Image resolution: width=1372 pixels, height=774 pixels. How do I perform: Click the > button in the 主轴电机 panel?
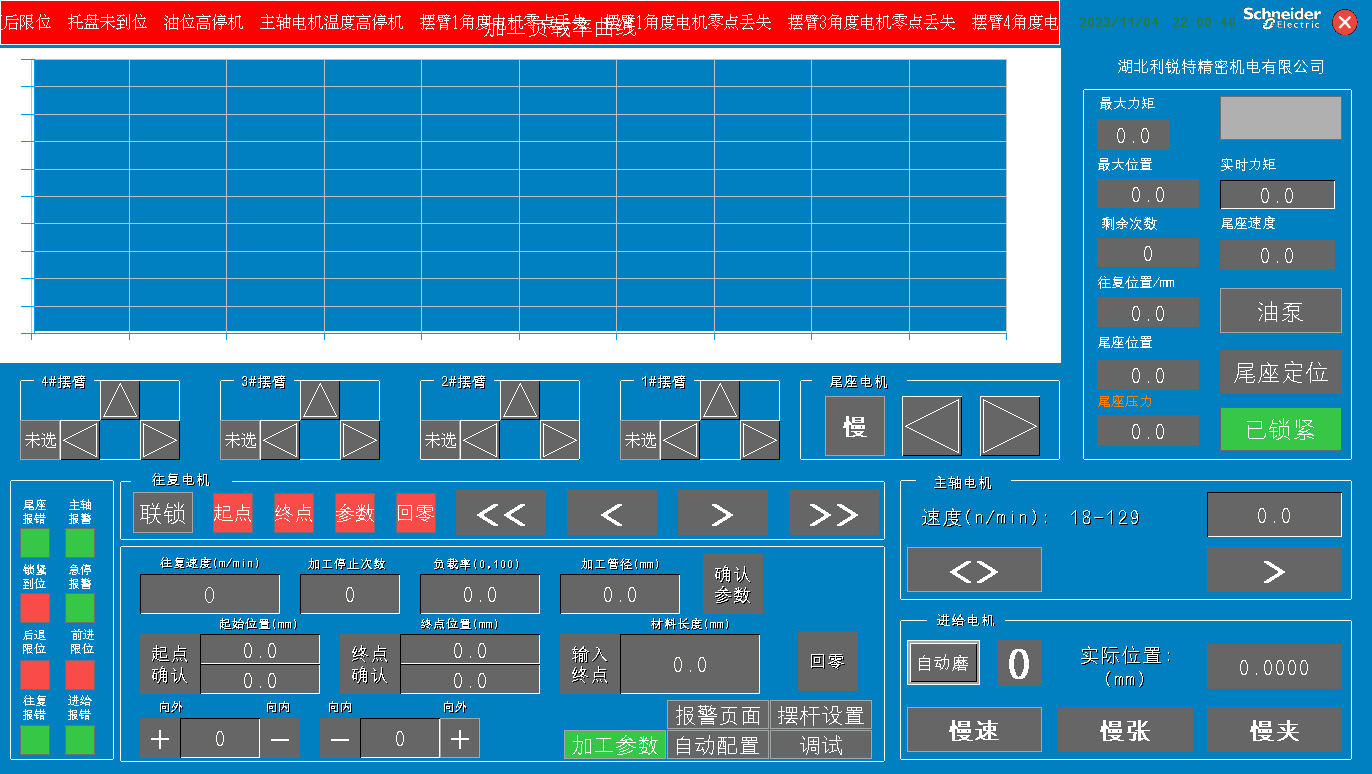coord(1274,570)
